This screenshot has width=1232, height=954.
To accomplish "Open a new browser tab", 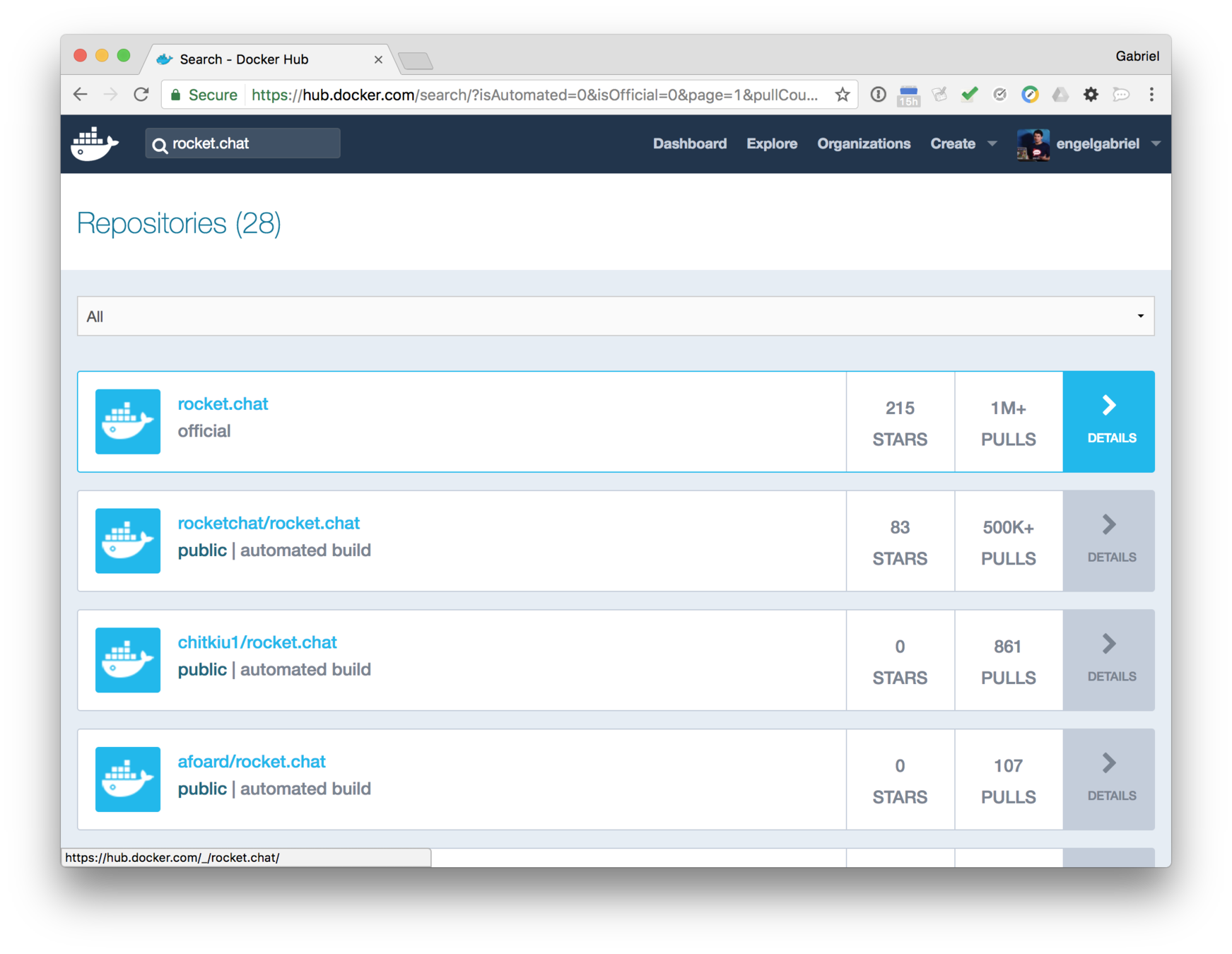I will click(416, 61).
